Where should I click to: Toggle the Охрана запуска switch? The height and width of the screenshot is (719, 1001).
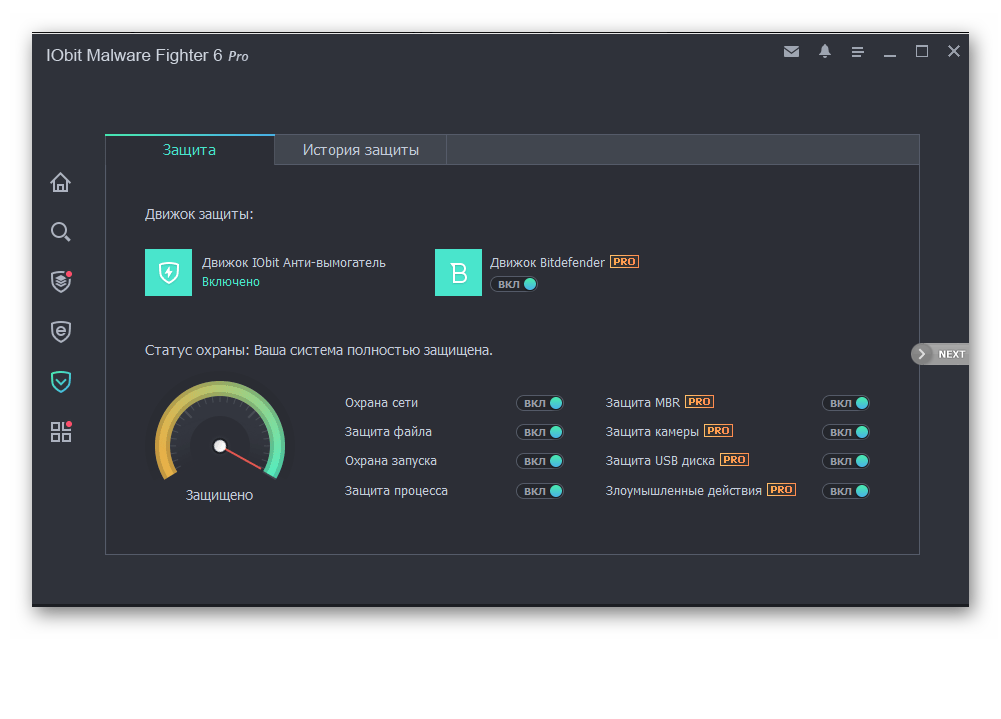click(x=540, y=461)
